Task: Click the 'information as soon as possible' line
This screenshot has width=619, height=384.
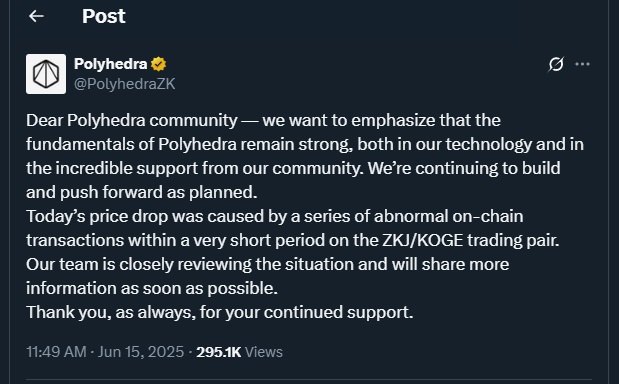Action: tap(152, 288)
